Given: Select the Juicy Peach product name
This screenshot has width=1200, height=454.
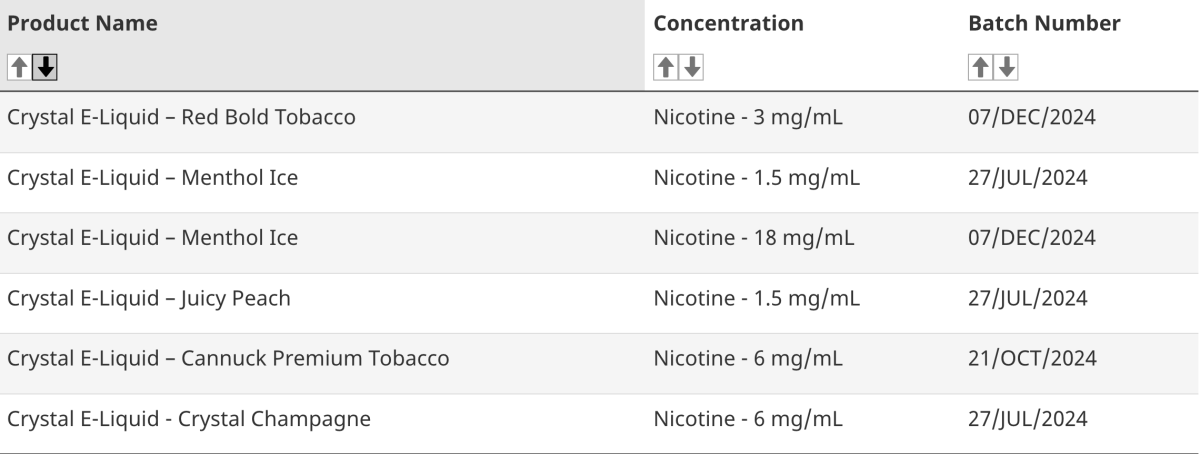Looking at the screenshot, I should (149, 298).
